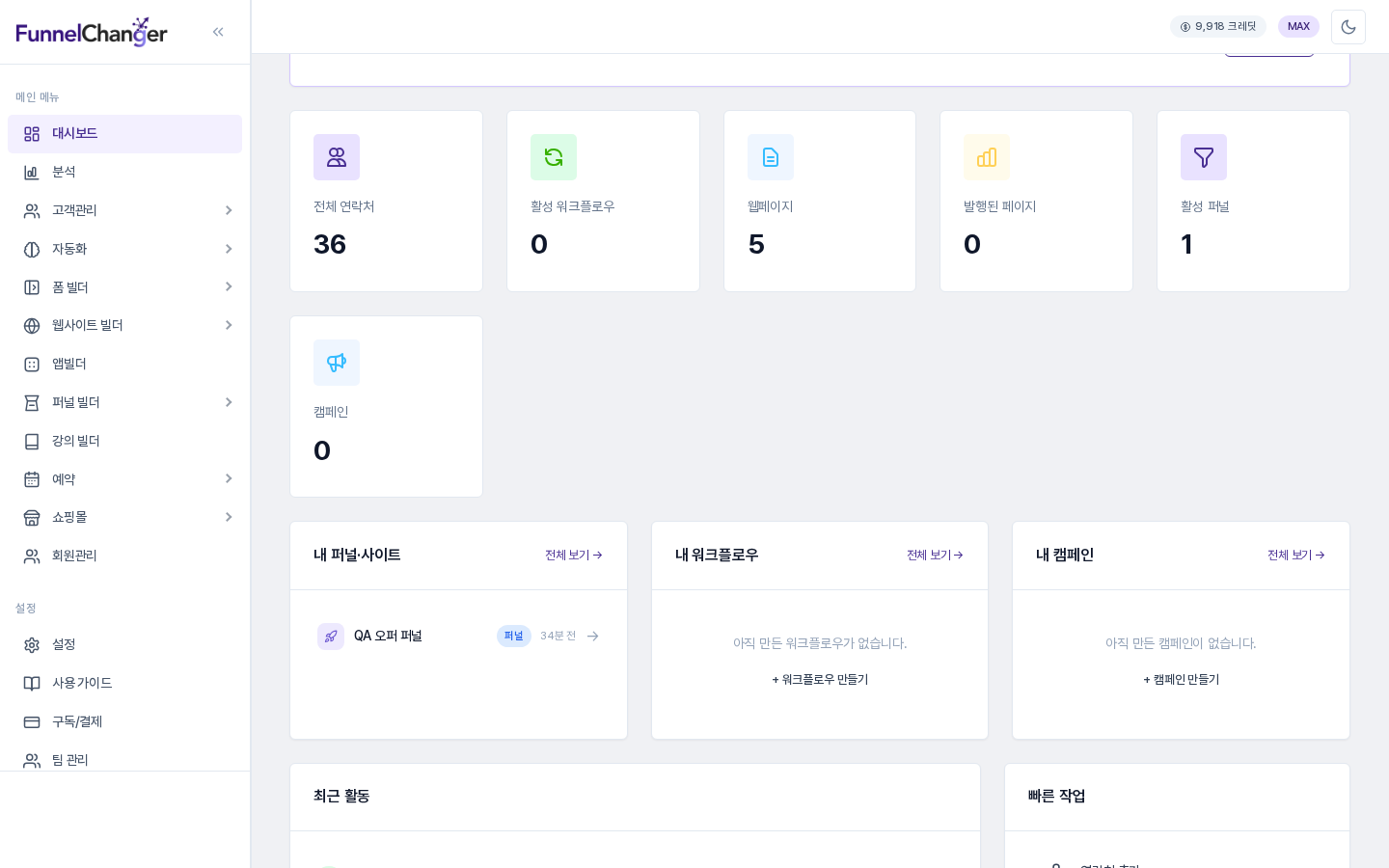Click the 퍼널 tag on QA 오퍼 퍼널
This screenshot has height=868, width=1389.
(514, 637)
